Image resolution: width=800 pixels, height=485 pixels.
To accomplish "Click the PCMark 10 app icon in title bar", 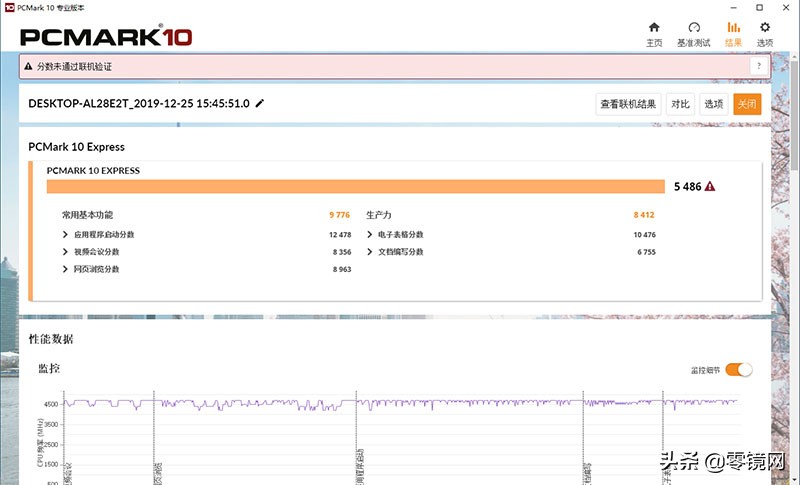I will coord(9,8).
